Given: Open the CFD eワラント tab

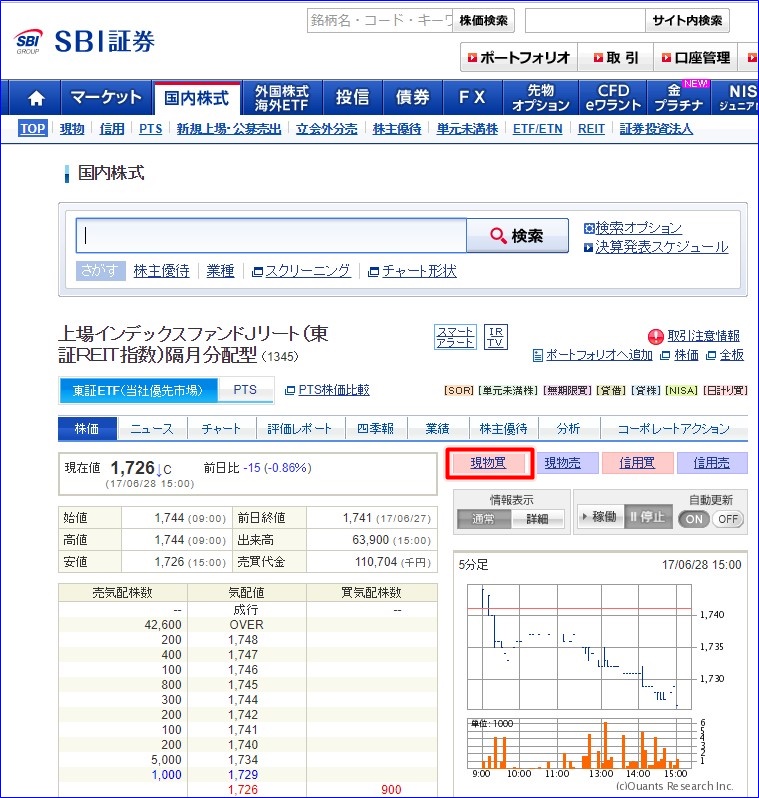Looking at the screenshot, I should pyautogui.click(x=613, y=97).
